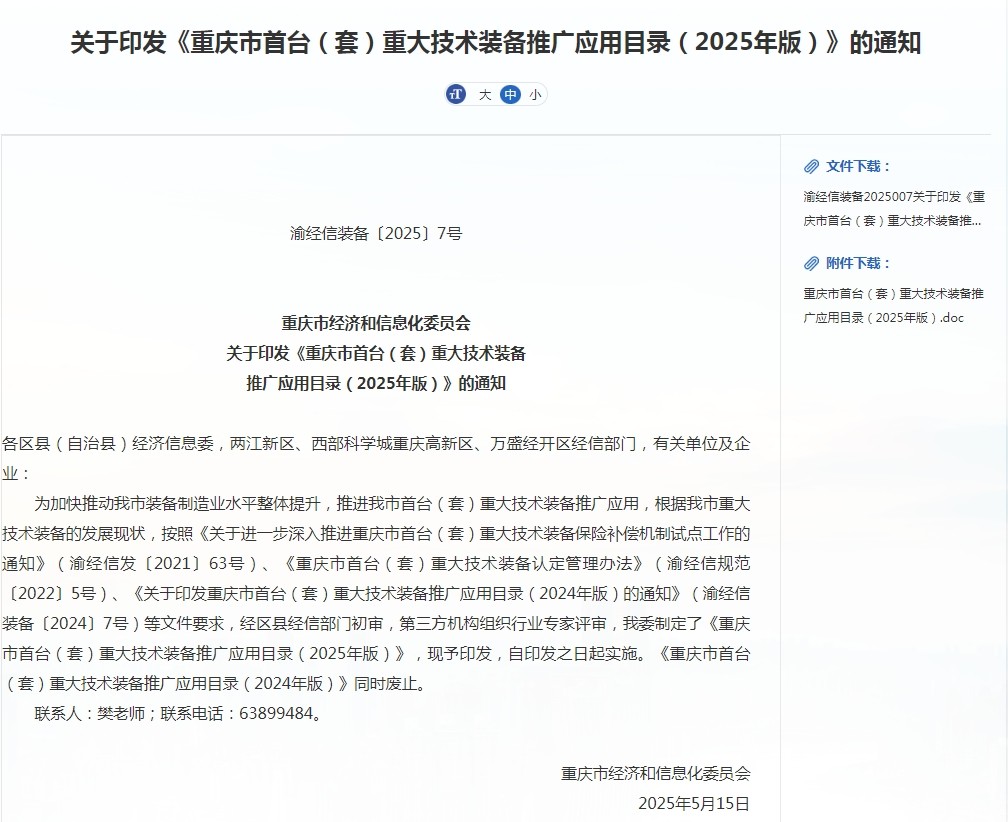Download the 渝经信装备2025007 document file
The image size is (1008, 822).
[x=893, y=208]
